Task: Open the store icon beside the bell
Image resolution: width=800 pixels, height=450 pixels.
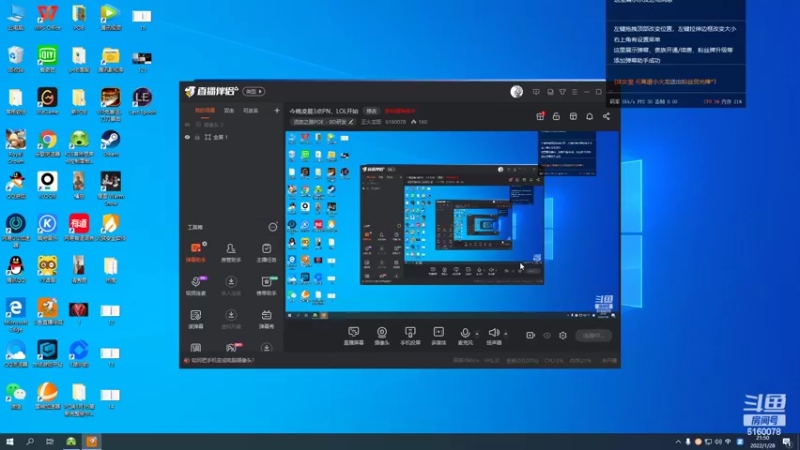Action: click(x=573, y=116)
